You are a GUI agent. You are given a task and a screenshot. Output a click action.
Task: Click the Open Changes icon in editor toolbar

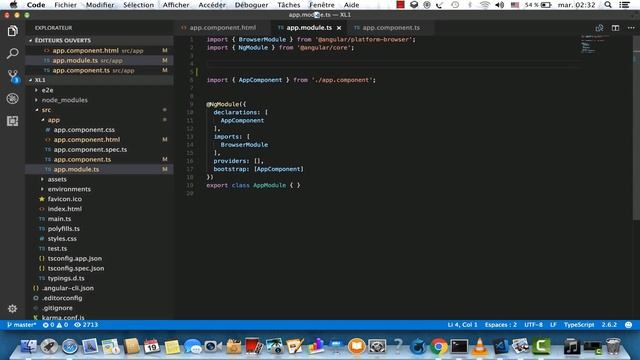[x=599, y=28]
